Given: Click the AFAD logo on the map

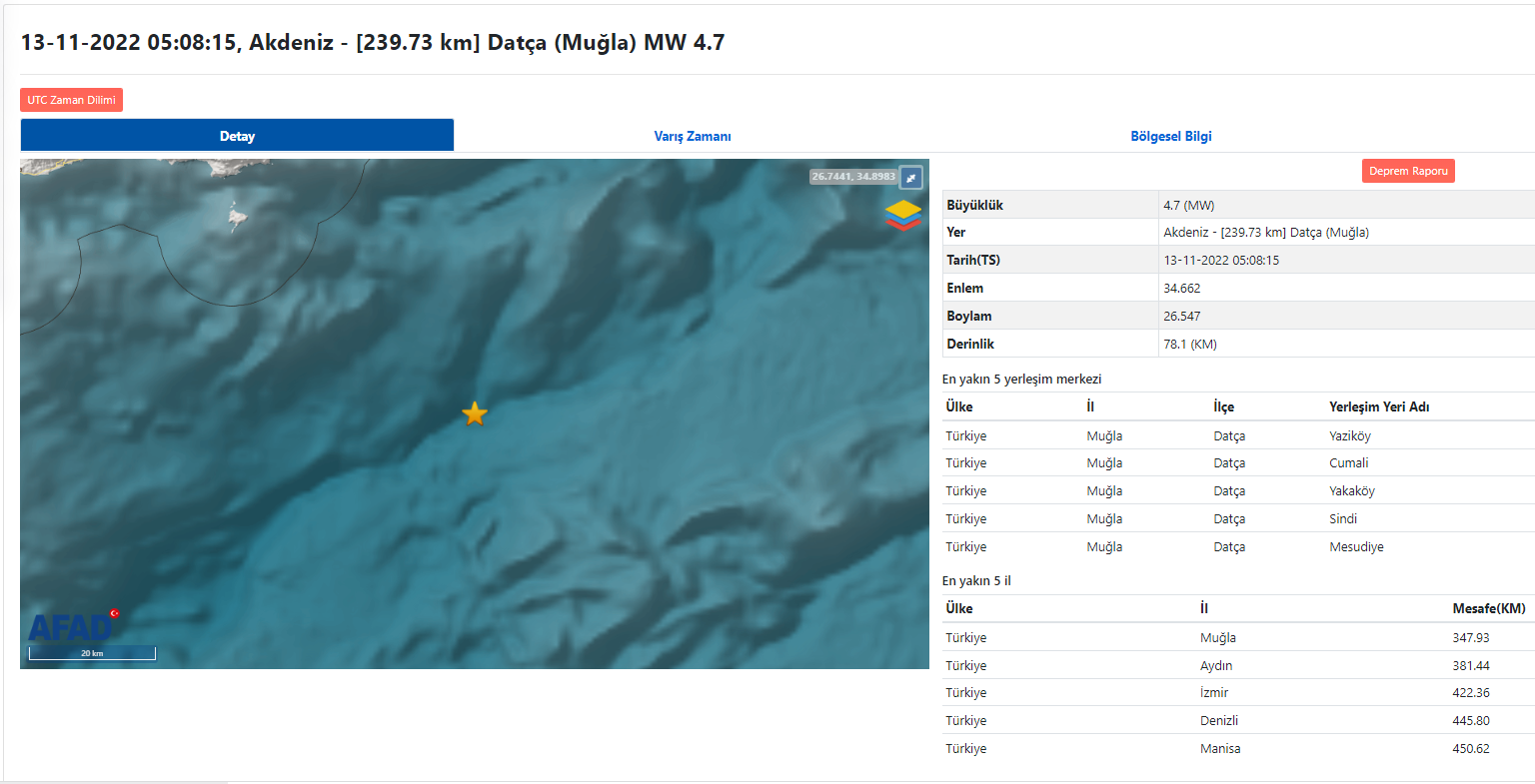Looking at the screenshot, I should click(68, 628).
